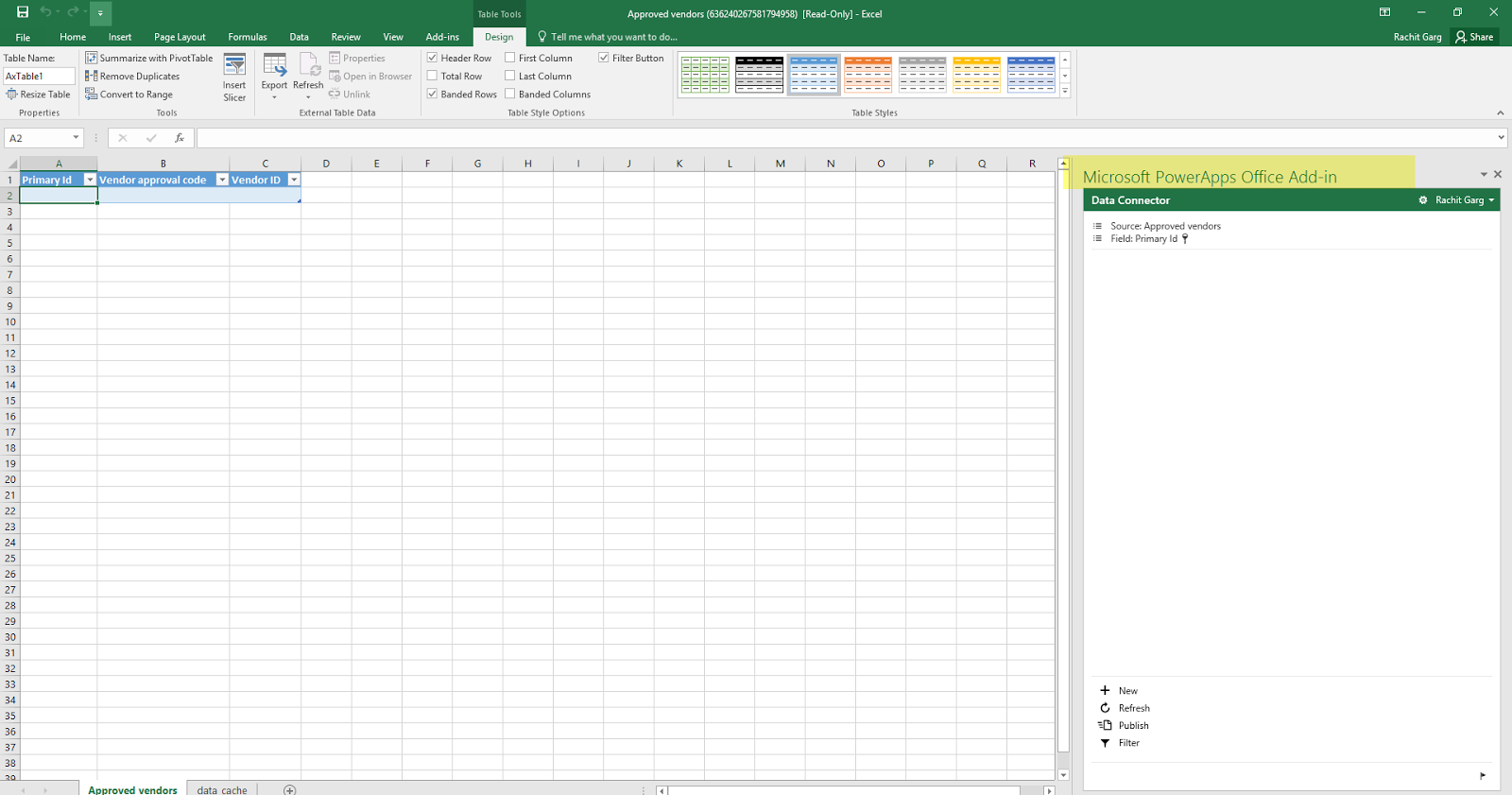Viewport: 1512px width, 795px height.
Task: Open the Page Layout ribbon tab
Action: pyautogui.click(x=180, y=37)
